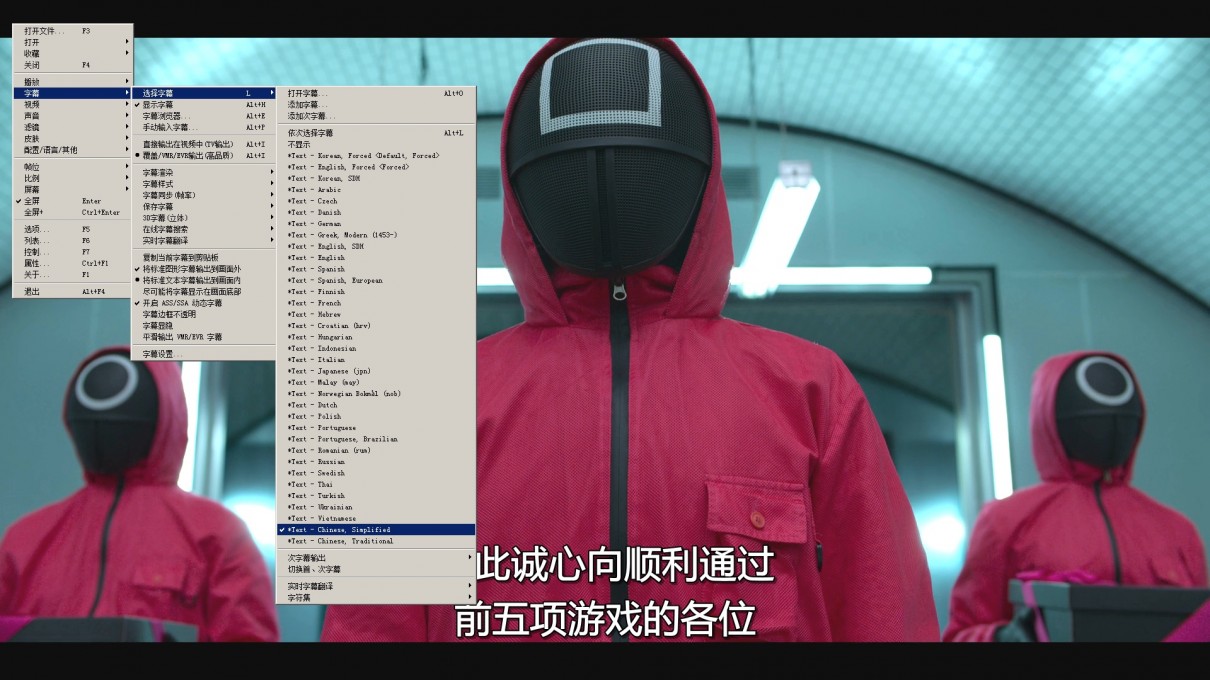The image size is (1210, 680).
Task: Expand the 打开 submenu
Action: point(73,42)
